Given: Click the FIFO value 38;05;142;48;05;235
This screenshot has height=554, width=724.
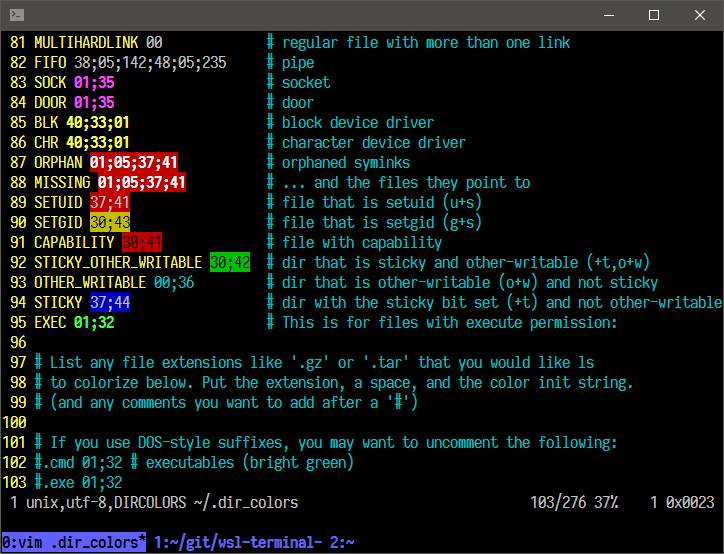Looking at the screenshot, I should 150,62.
